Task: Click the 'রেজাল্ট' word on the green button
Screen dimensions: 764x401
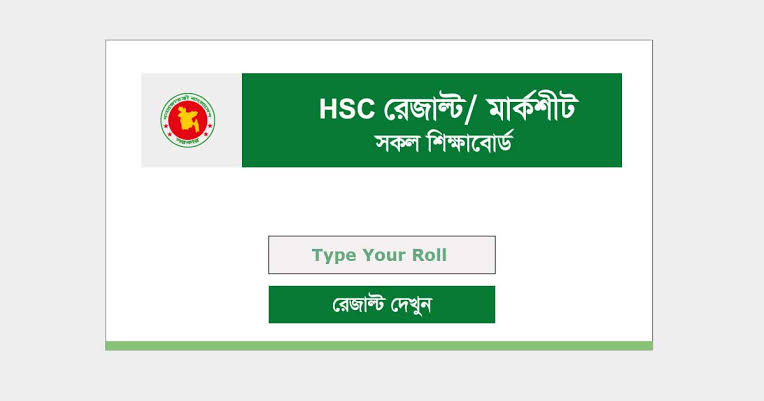Action: 358,305
